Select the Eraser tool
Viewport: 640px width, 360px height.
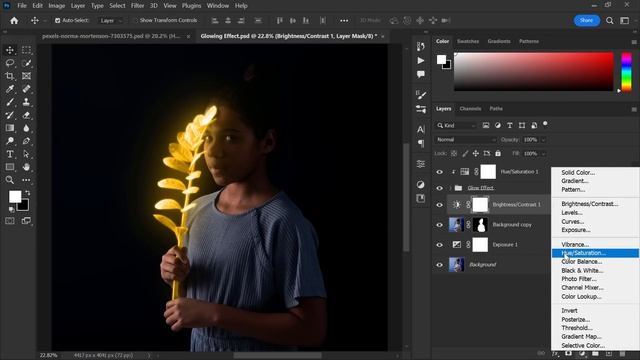26,115
